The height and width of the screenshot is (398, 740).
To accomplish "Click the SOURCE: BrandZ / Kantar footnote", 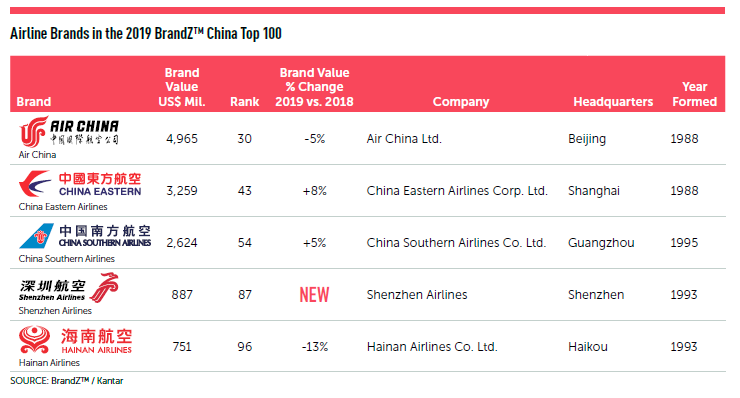I will [x=67, y=381].
